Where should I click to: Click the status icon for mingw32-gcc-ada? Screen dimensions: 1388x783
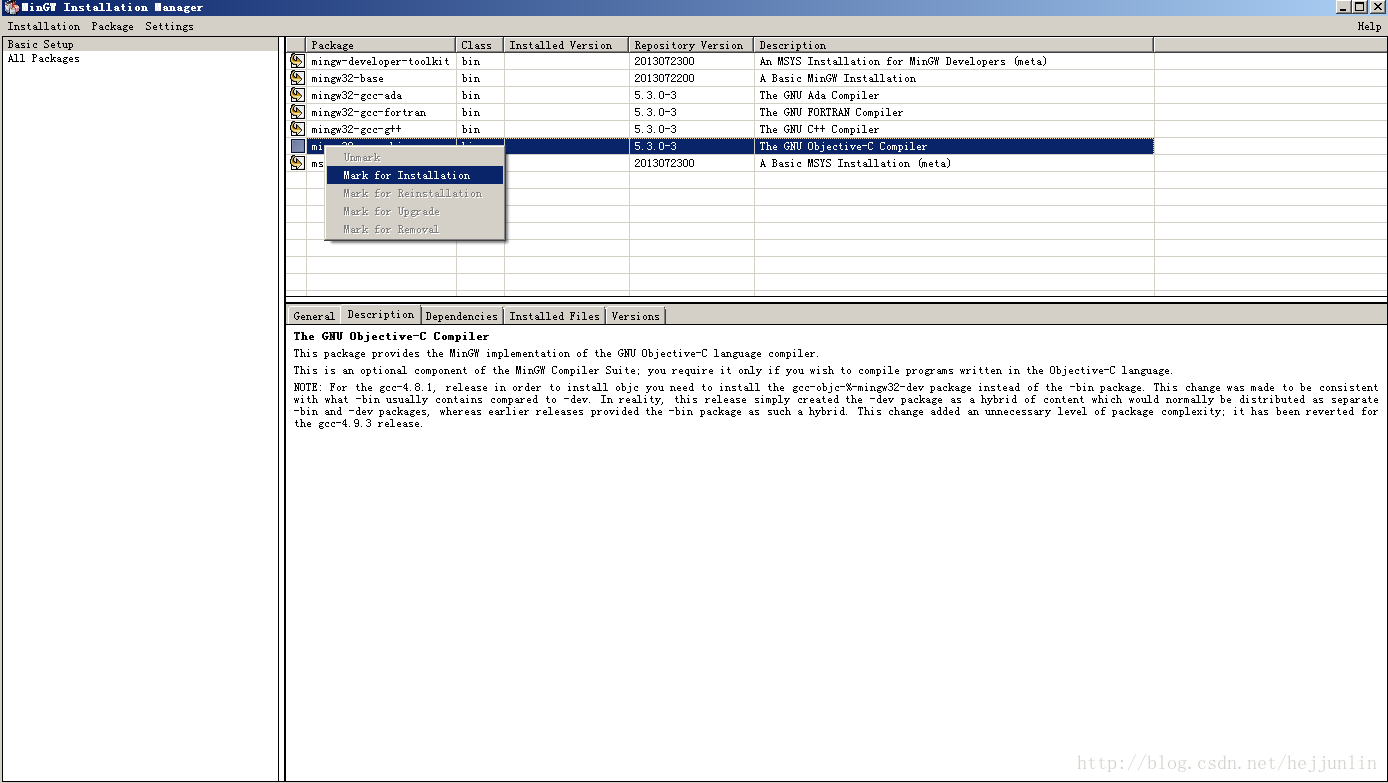297,95
